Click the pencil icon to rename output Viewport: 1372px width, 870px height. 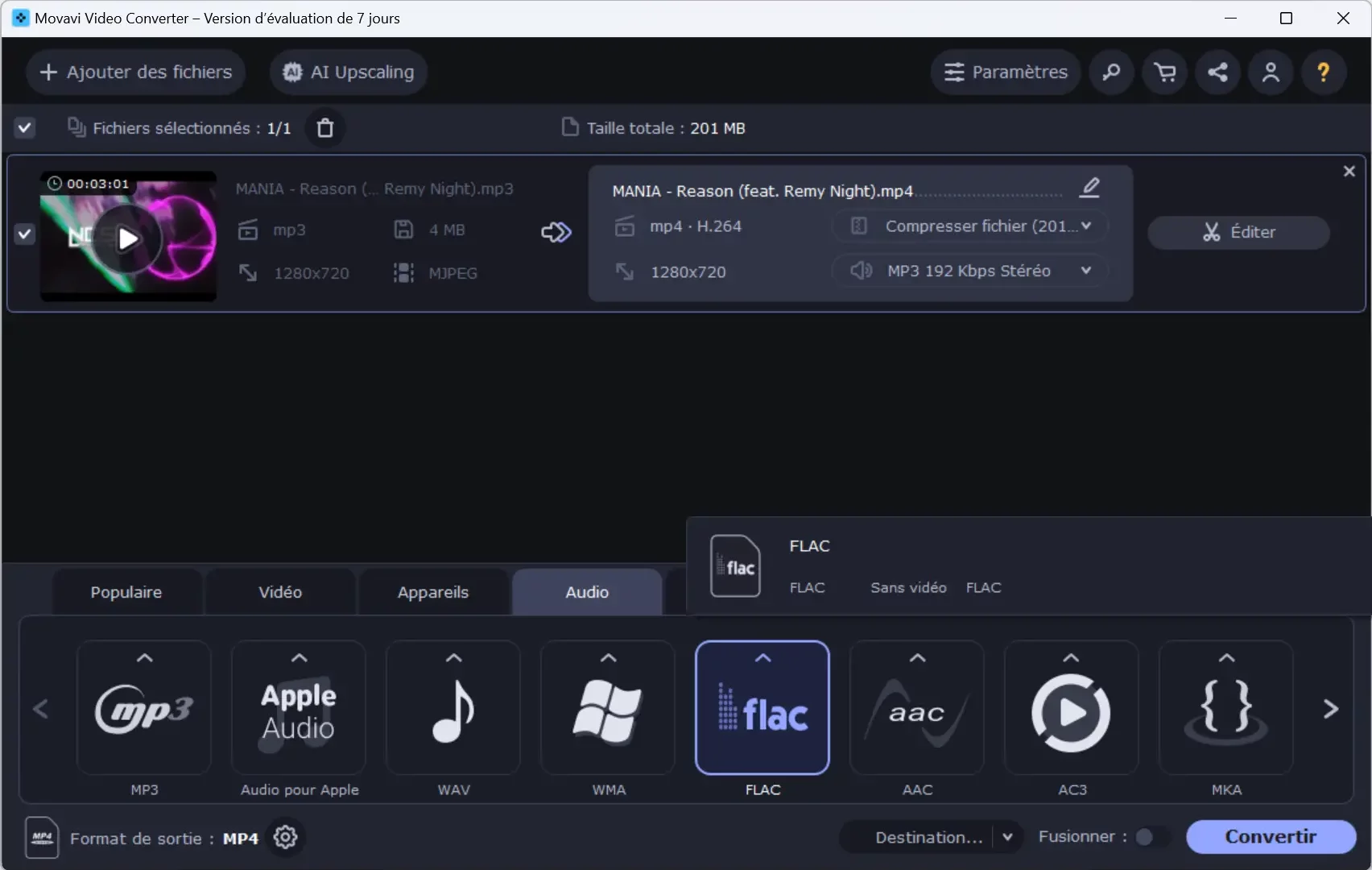pos(1089,188)
